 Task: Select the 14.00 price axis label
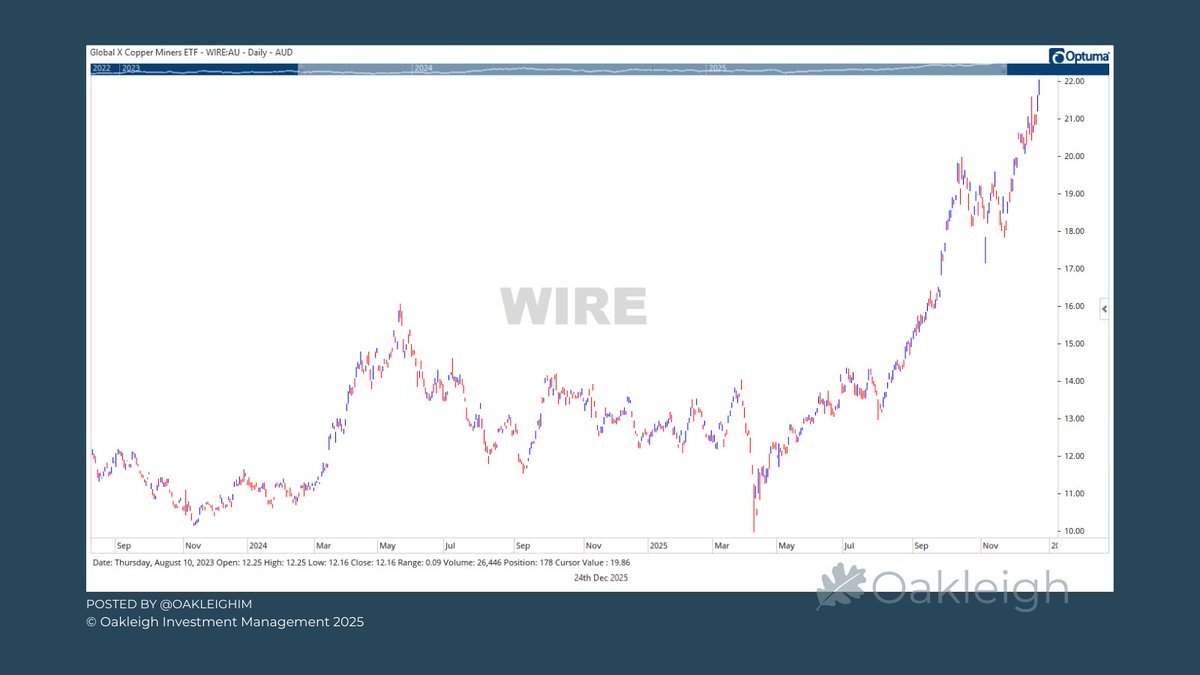1074,382
